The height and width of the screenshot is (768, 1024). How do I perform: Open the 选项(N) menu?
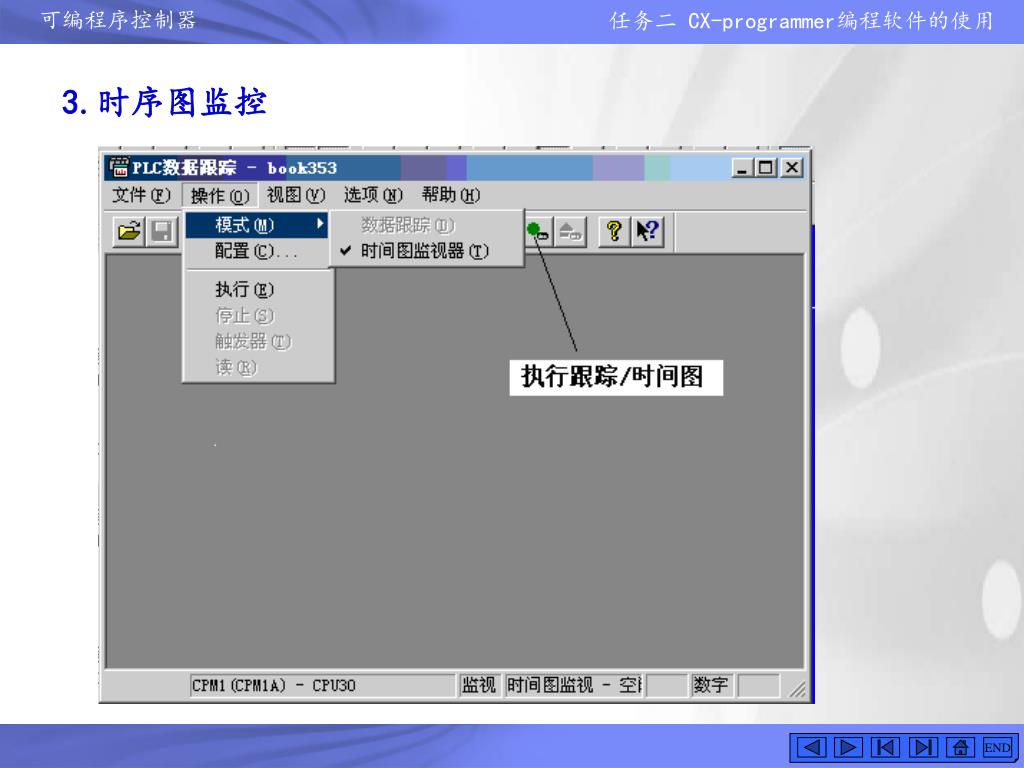click(x=373, y=195)
